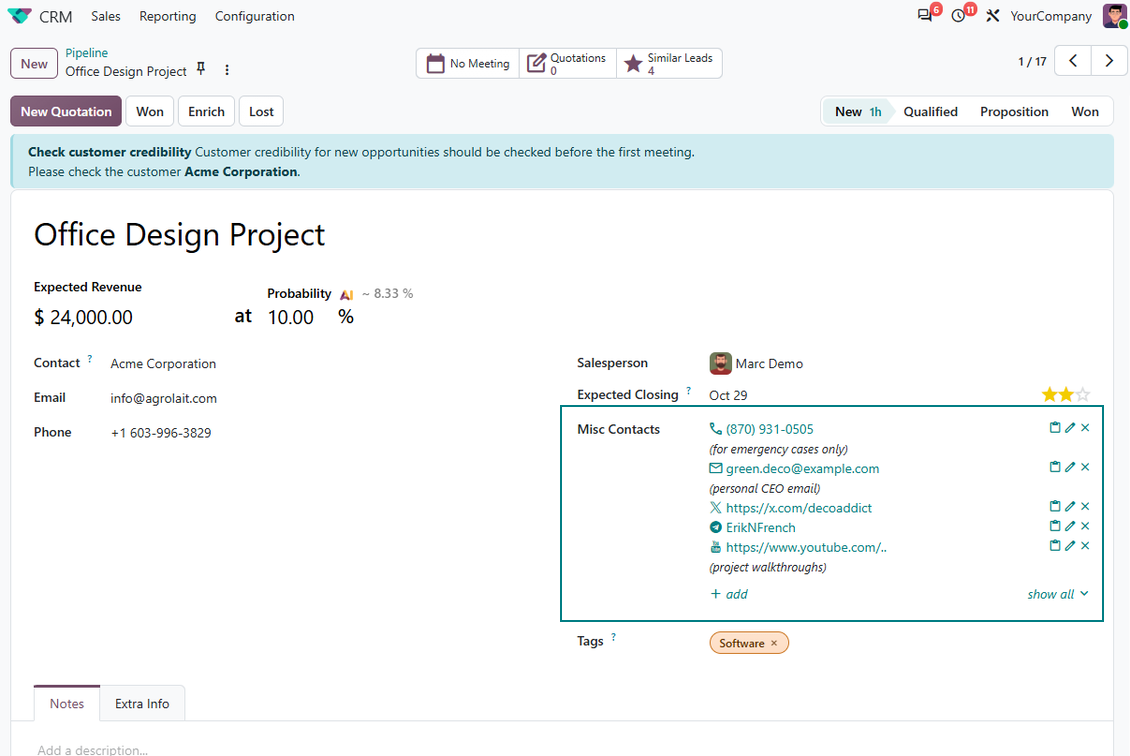This screenshot has height=756, width=1130.
Task: Set stage to Won in the status bar
Action: (1085, 112)
